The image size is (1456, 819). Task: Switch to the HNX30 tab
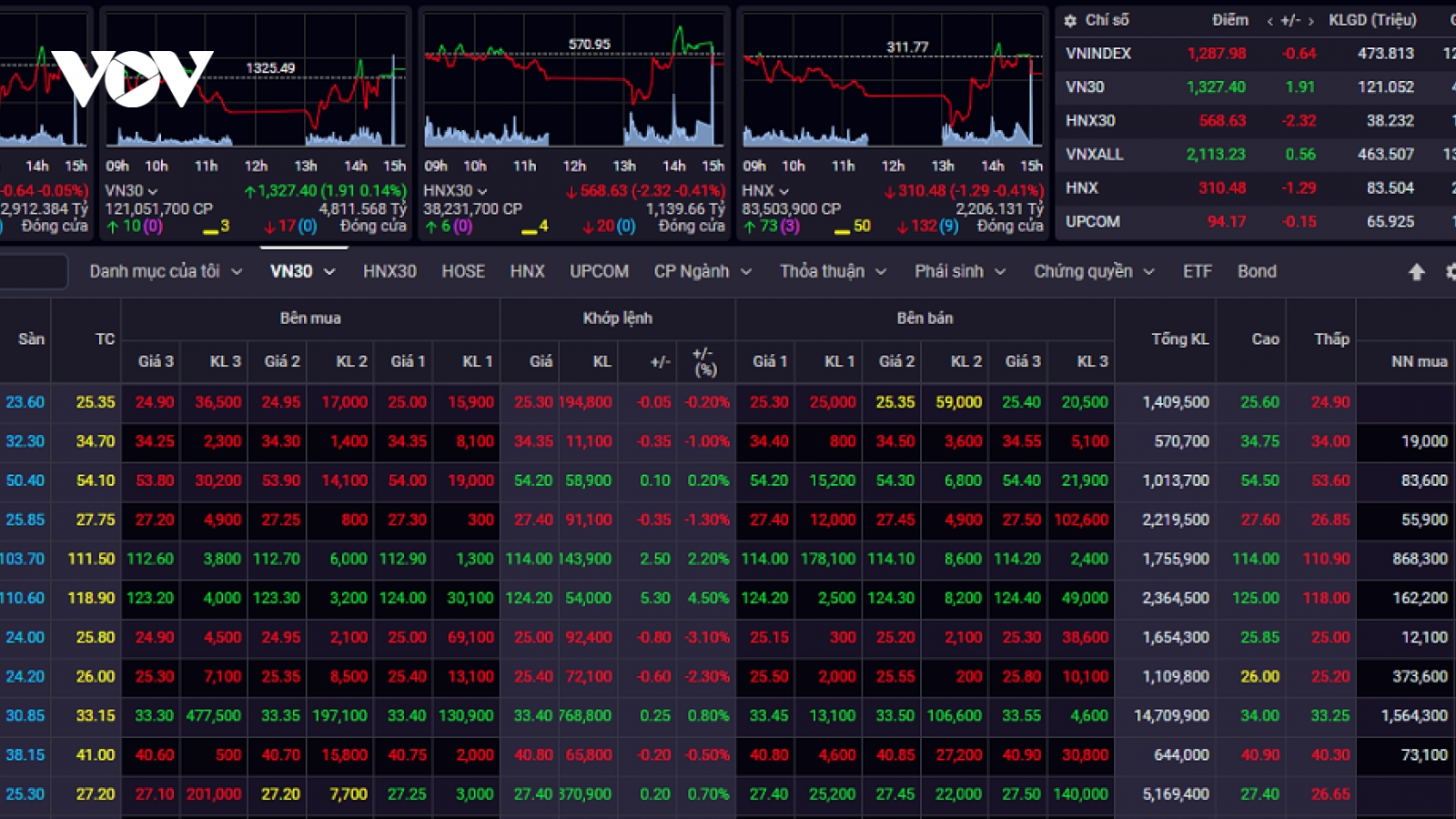click(x=389, y=271)
